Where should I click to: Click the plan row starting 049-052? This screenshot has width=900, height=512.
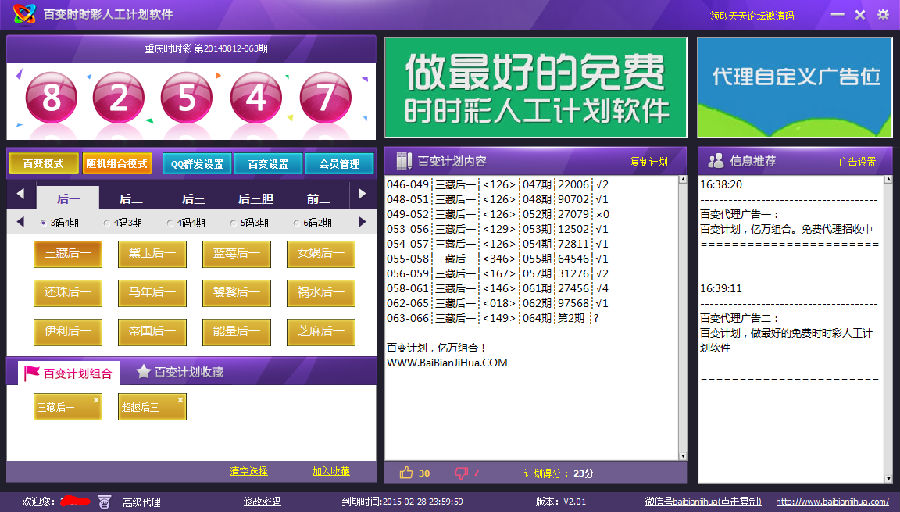(x=498, y=214)
